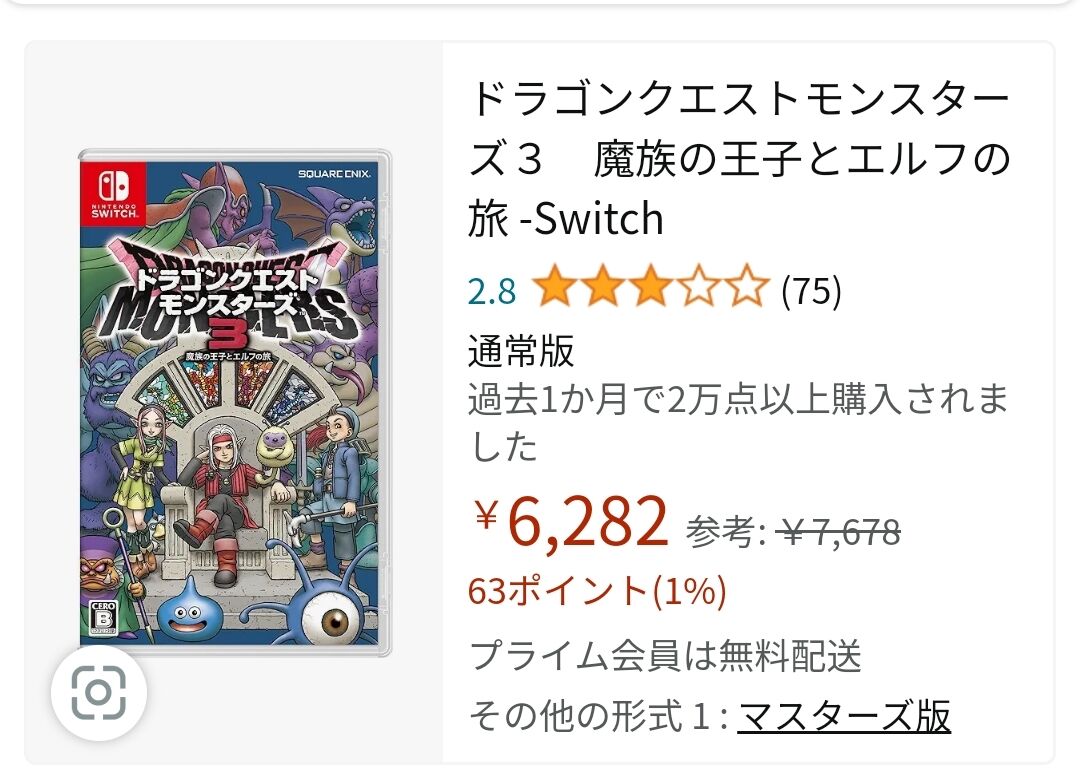Click the 2.8 rating score
This screenshot has height=769, width=1080.
(492, 291)
